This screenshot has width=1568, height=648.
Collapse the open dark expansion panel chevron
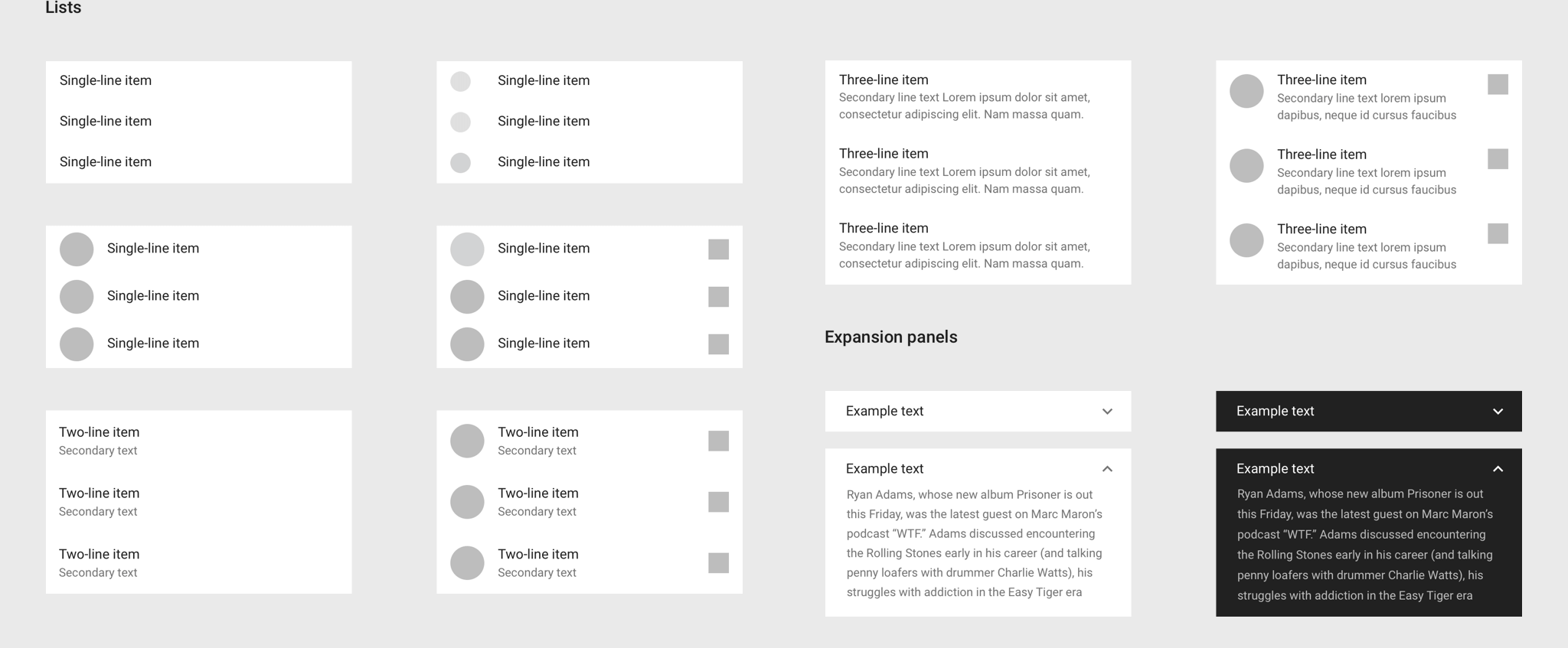[x=1498, y=469]
